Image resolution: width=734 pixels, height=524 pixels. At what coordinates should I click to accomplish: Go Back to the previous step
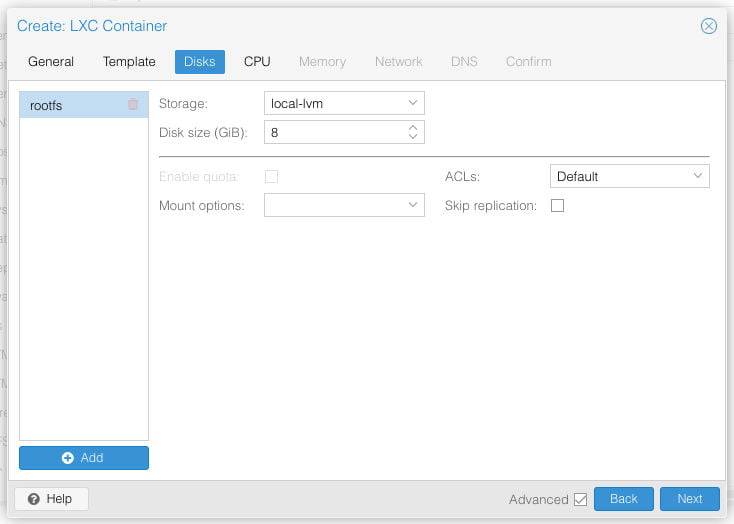point(623,499)
